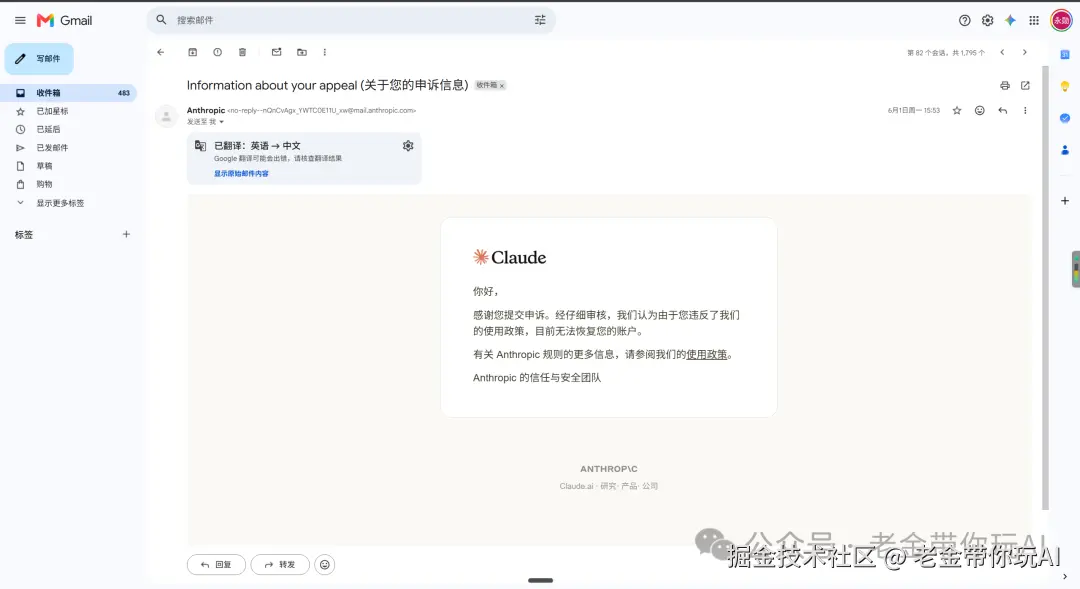Open Contacts side panel icon

1065,150
